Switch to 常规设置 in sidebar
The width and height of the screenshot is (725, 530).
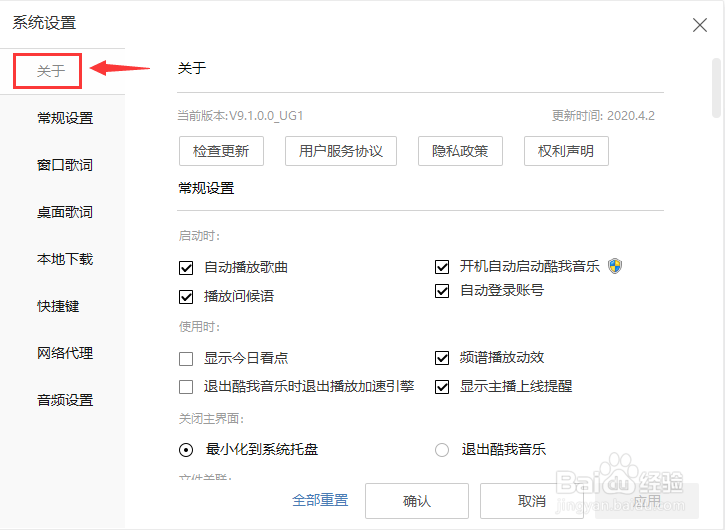coord(65,118)
